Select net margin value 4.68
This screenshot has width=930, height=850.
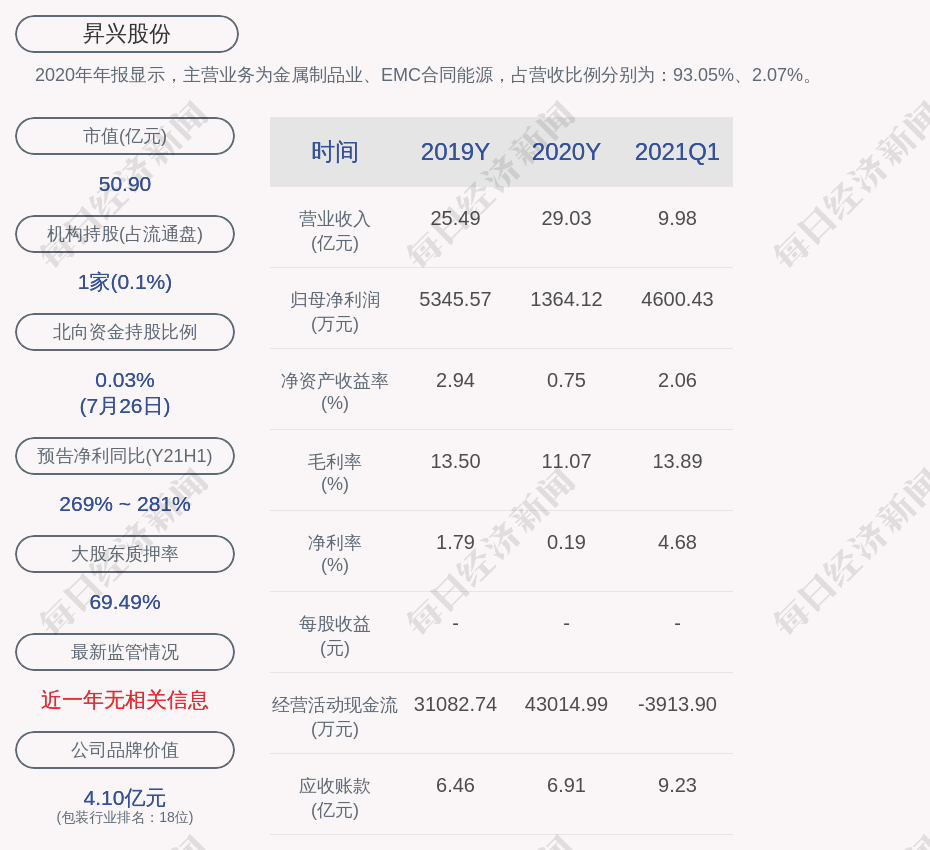[x=677, y=542]
